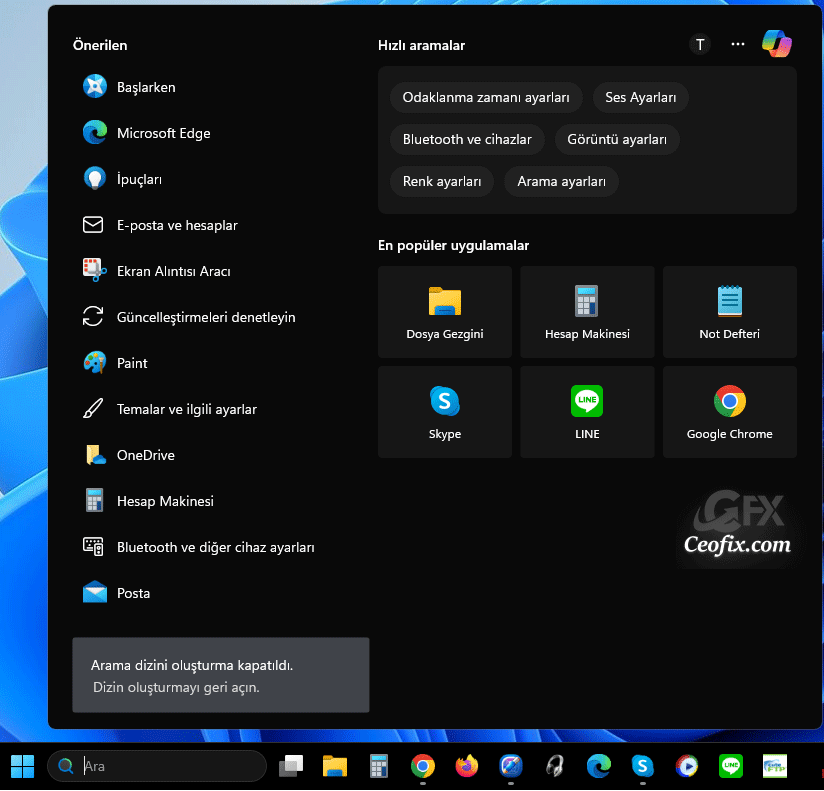Select Renk ayarları quick search chip

[x=441, y=181]
